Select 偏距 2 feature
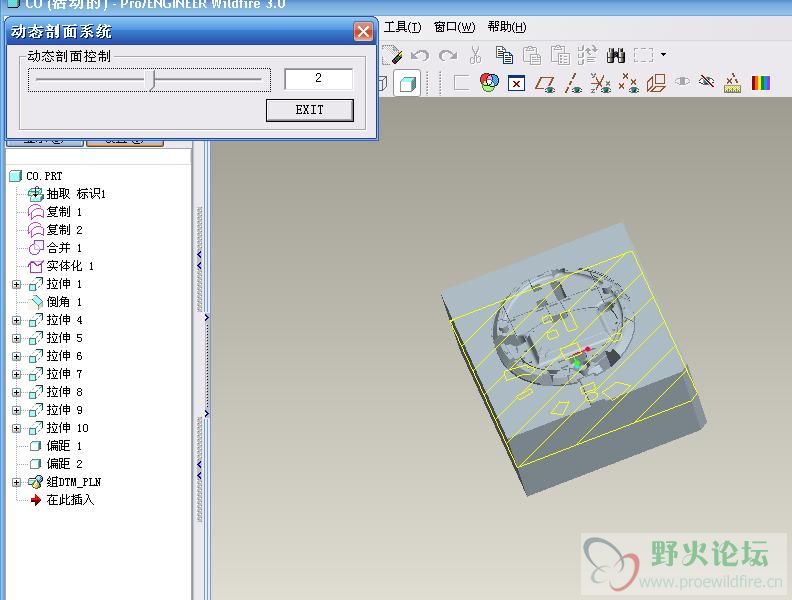792x600 pixels. pyautogui.click(x=64, y=464)
